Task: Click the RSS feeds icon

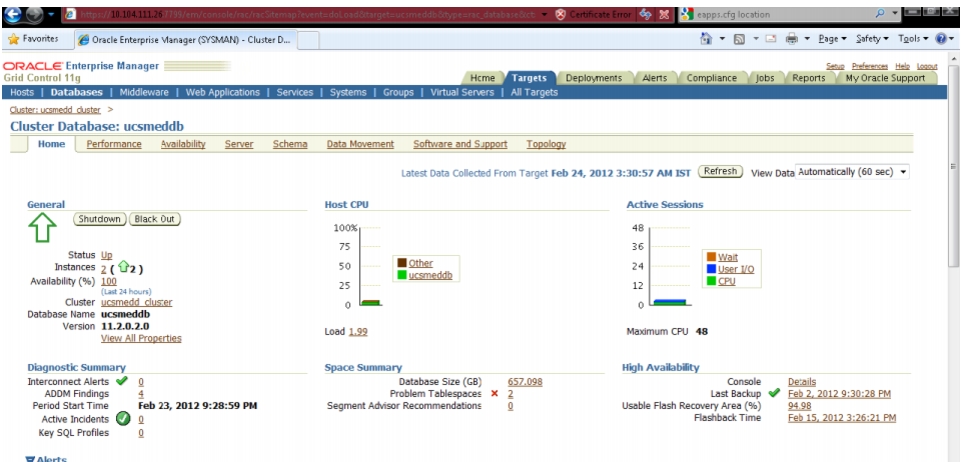Action: point(739,39)
